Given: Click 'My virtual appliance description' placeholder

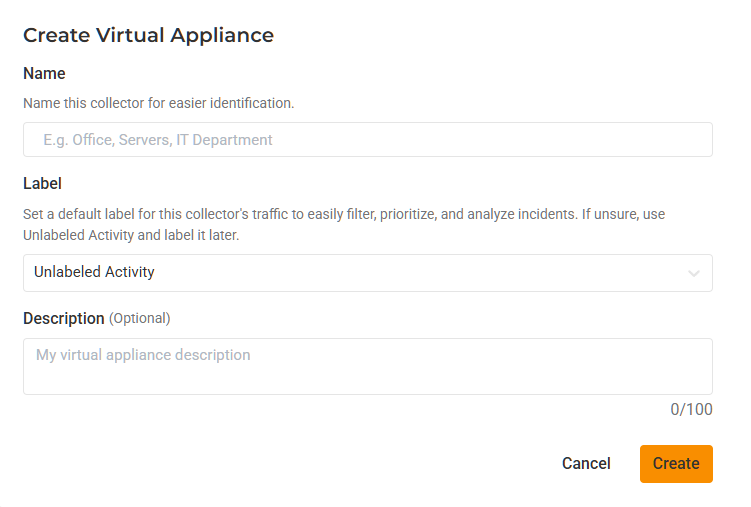Looking at the screenshot, I should pos(143,355).
